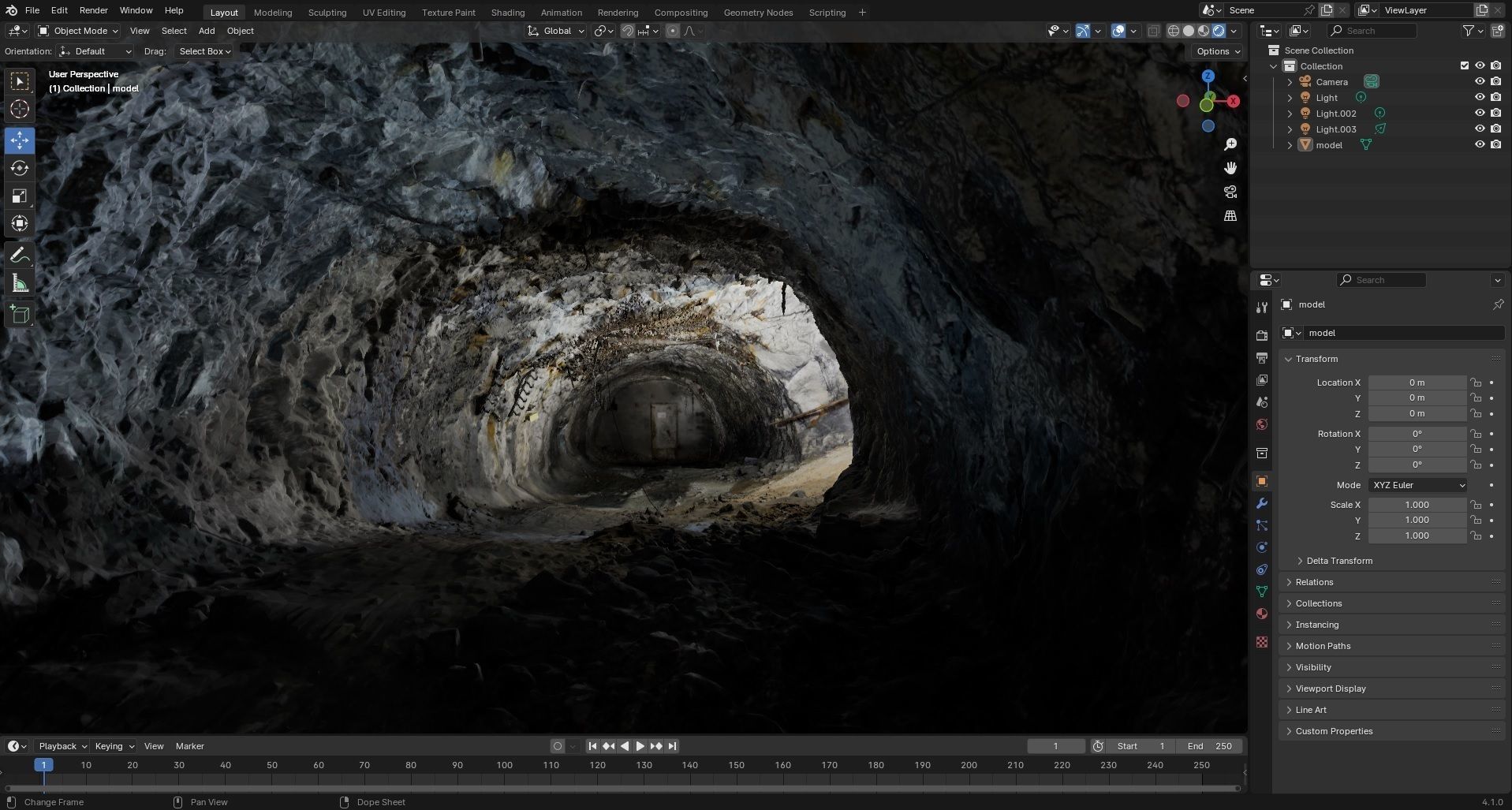
Task: Uncheck Collection exclude checkbox
Action: tap(1465, 65)
